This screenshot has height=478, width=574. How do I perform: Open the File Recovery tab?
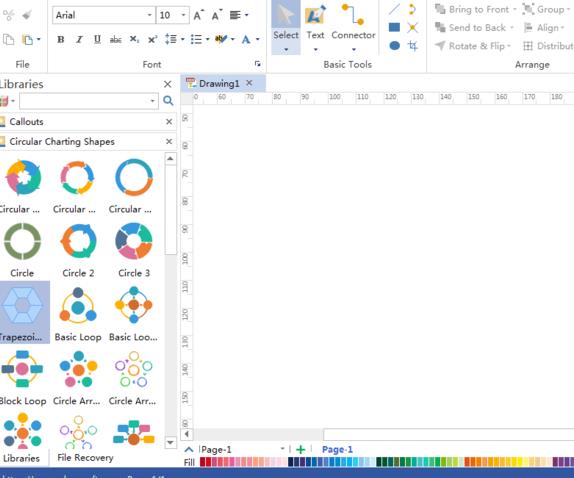(85, 458)
